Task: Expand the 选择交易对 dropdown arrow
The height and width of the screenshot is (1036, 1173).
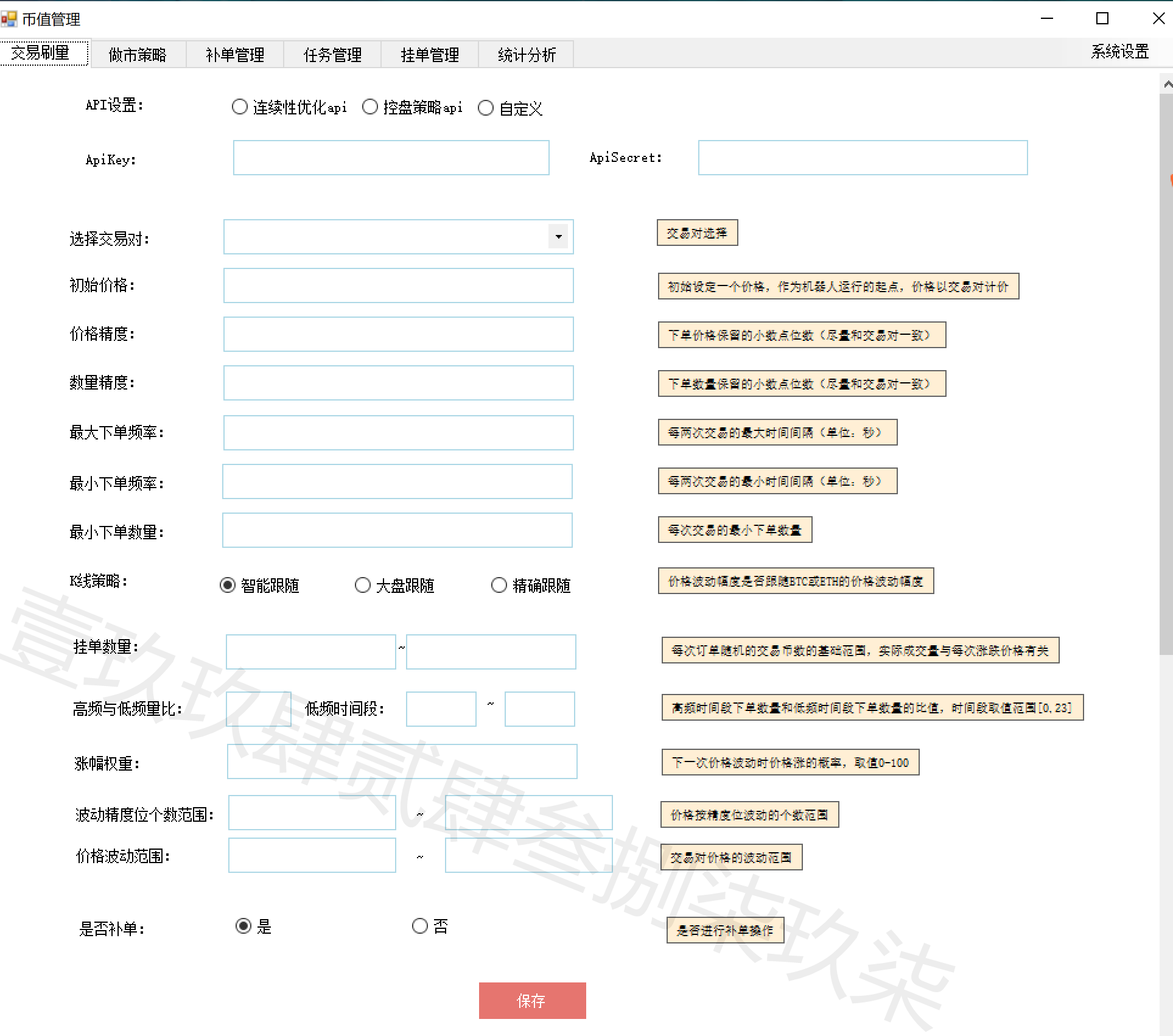Action: [x=558, y=237]
